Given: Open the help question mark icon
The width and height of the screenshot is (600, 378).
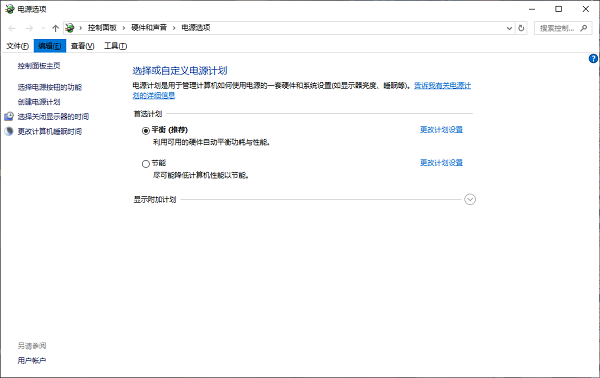Looking at the screenshot, I should tap(593, 59).
